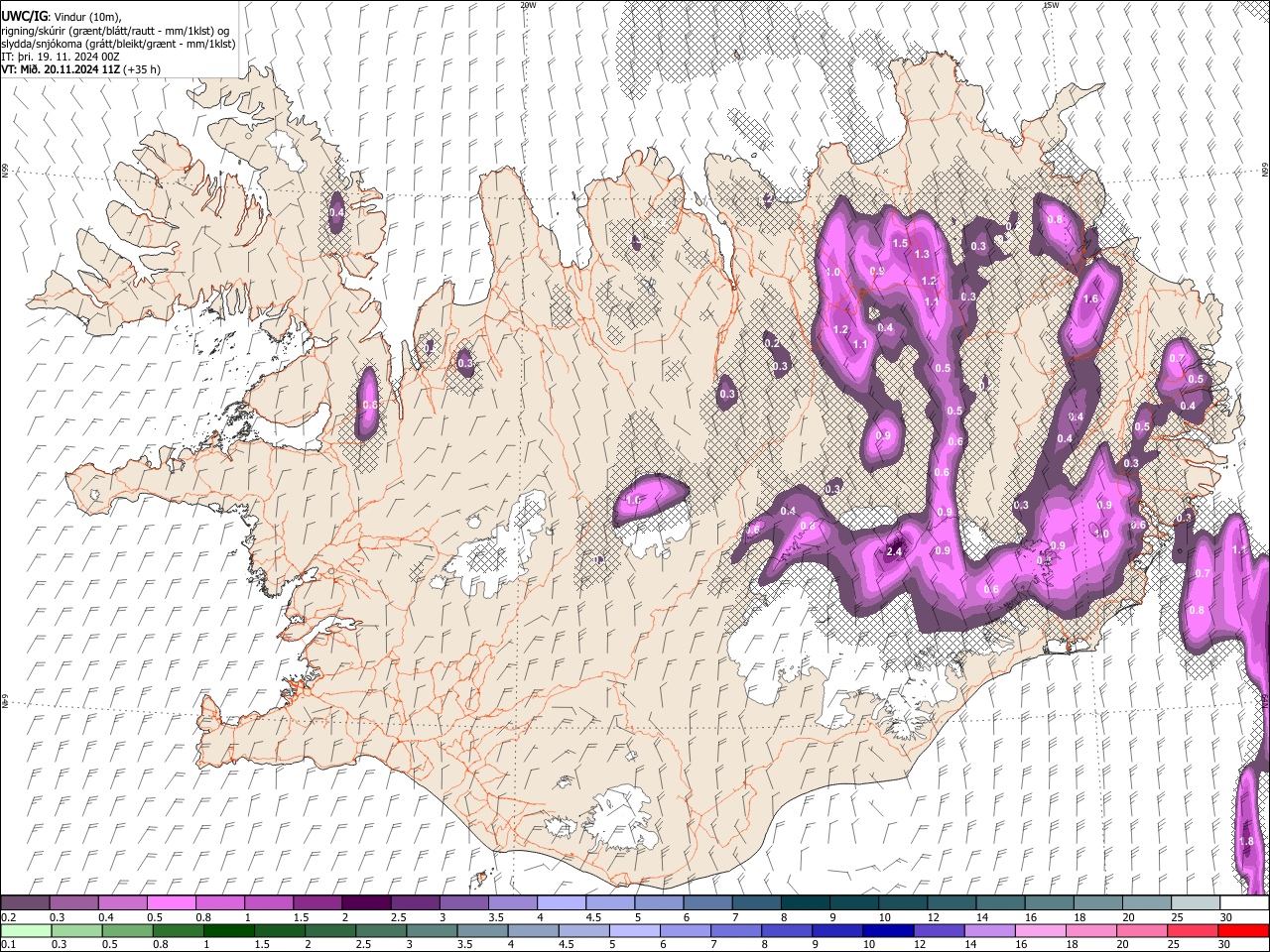Click the 'IT: þri. 19. 11. 2024 00Z' line
Viewport: 1270px width, 952px height.
pos(61,57)
